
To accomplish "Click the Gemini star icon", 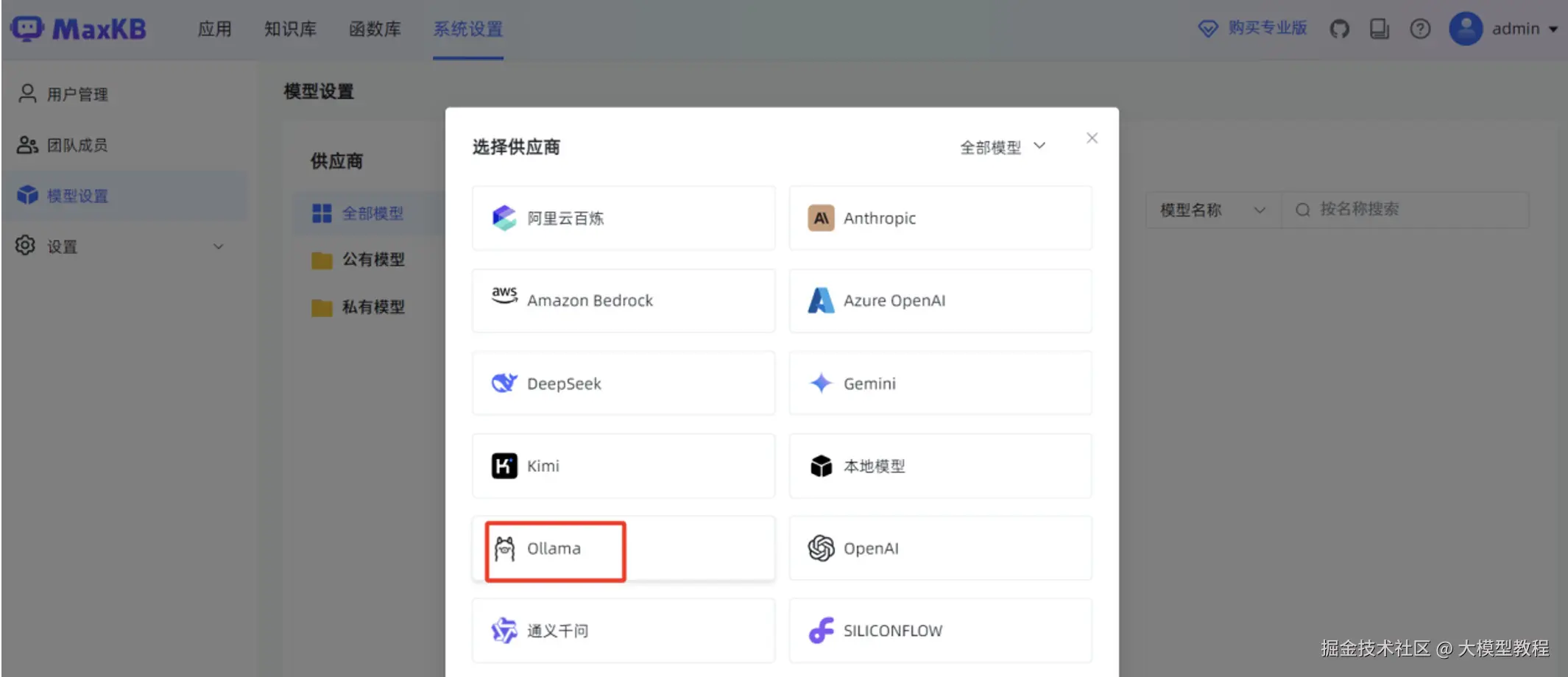I will (x=821, y=383).
